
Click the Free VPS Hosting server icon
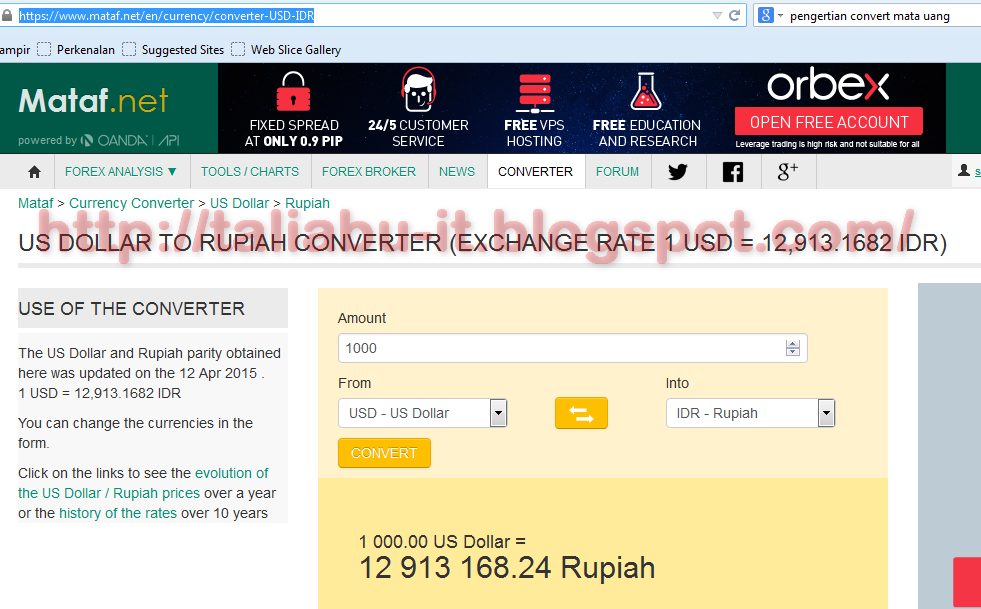point(534,92)
